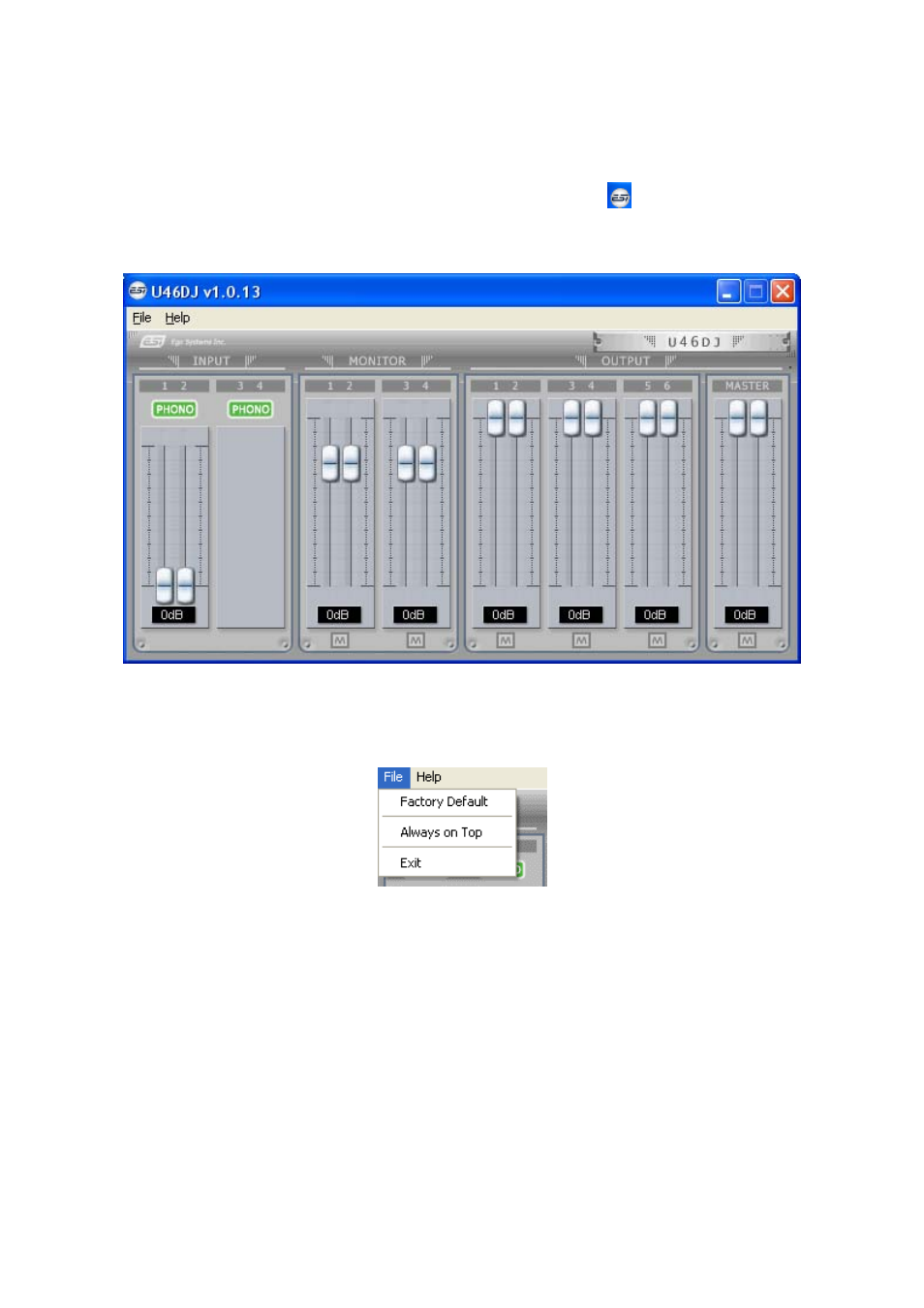Image resolution: width=924 pixels, height=1308 pixels.
Task: Click the standalone blue ESI tray icon
Action: click(x=619, y=196)
